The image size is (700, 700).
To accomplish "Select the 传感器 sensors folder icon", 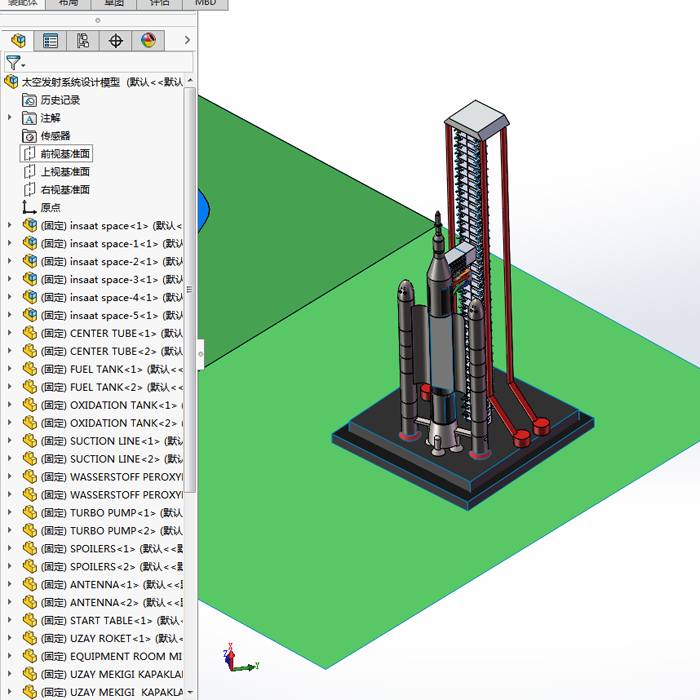I will (29, 136).
